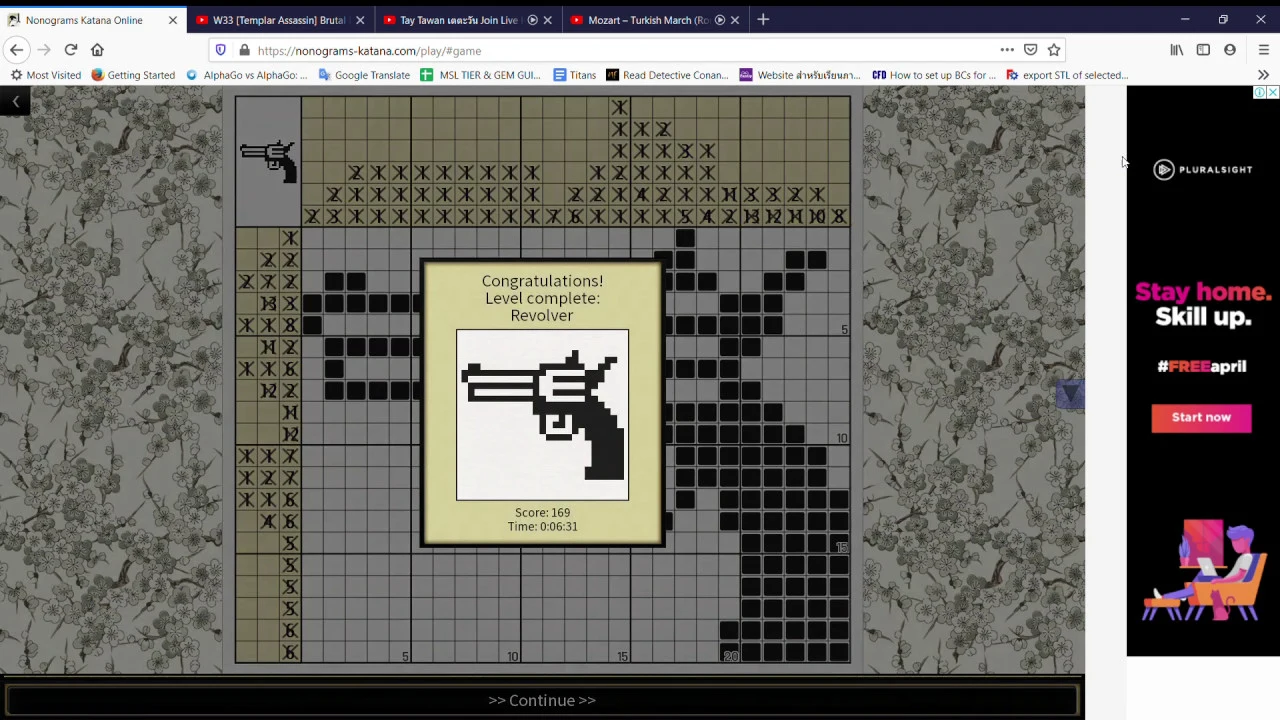Click Score: 169 text
This screenshot has width=1280, height=720.
pos(542,512)
